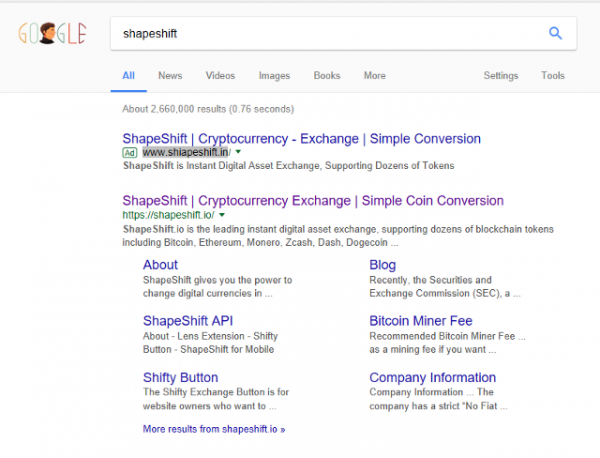600x458 pixels.
Task: Open the More search categories menu
Action: coord(375,76)
